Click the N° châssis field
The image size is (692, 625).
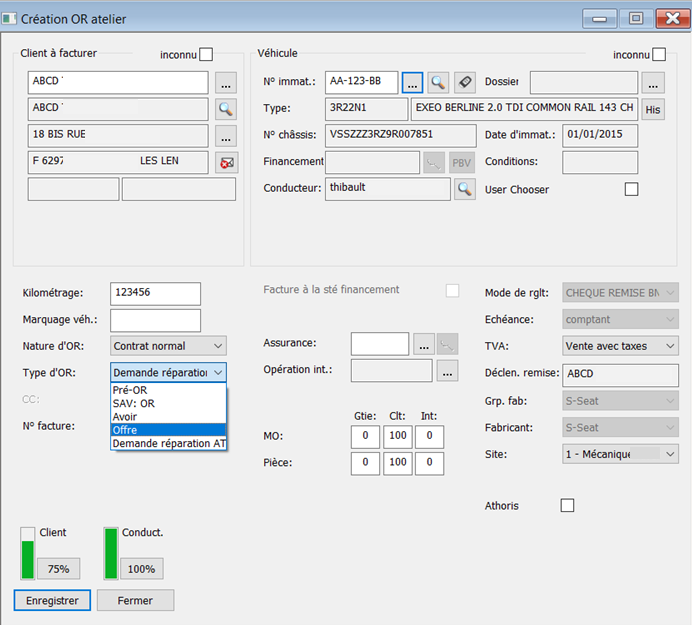(401, 136)
